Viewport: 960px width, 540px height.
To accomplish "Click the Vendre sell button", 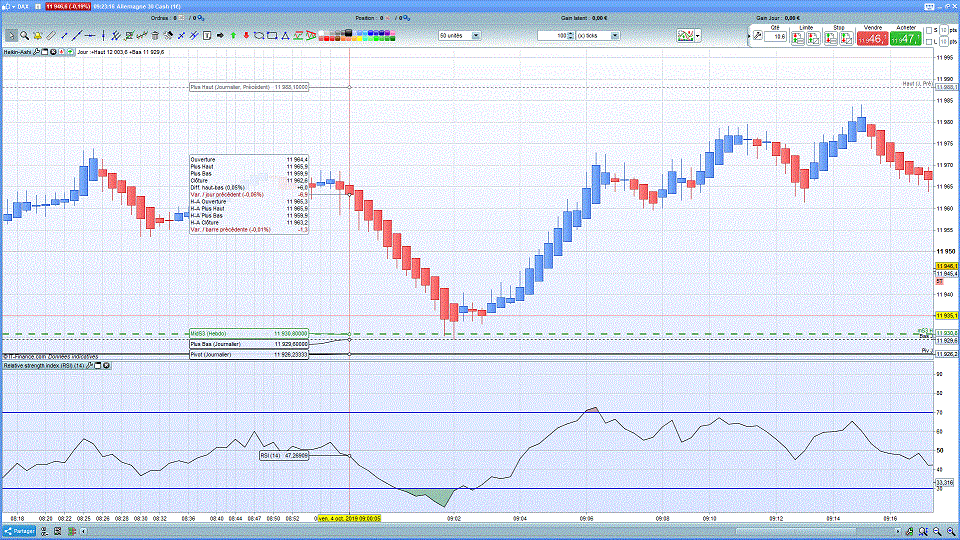I will pos(872,39).
